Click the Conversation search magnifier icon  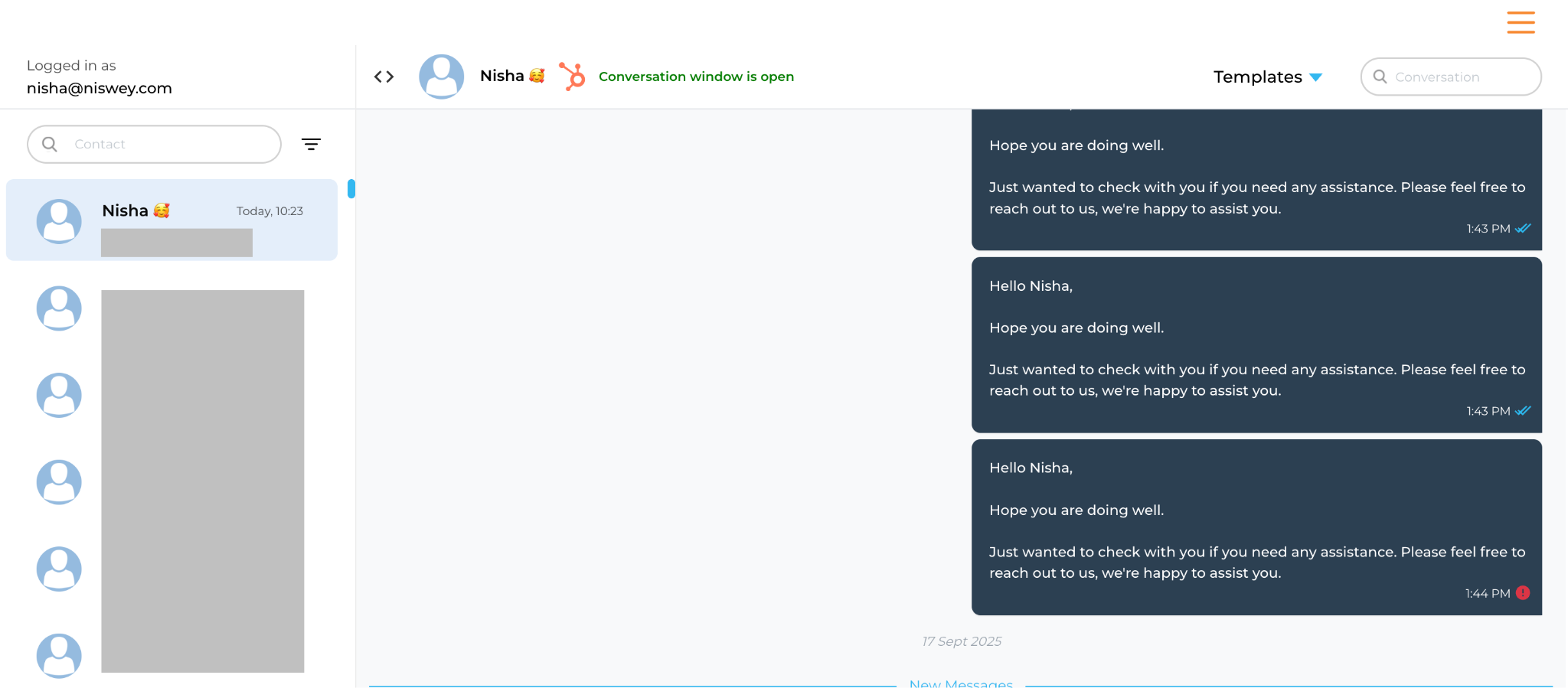tap(1380, 77)
